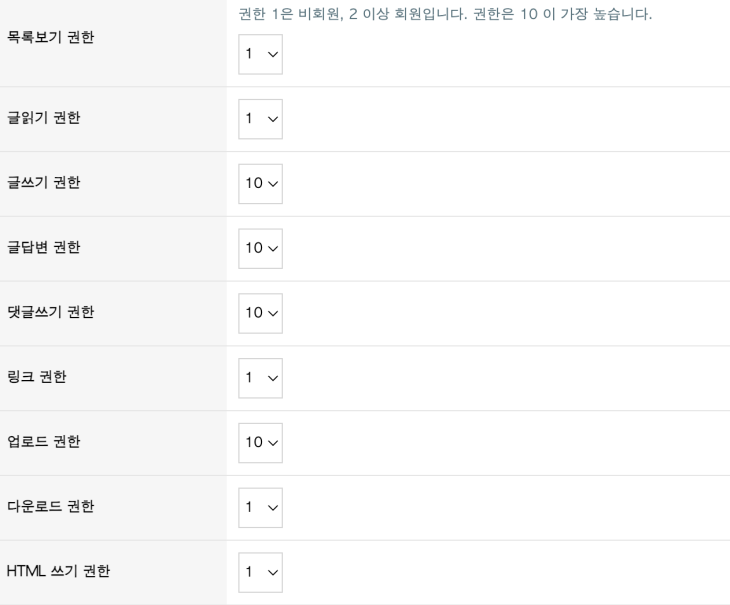Open the 댓글쓰기 권한 level dropdown
730x605 pixels.
260,313
